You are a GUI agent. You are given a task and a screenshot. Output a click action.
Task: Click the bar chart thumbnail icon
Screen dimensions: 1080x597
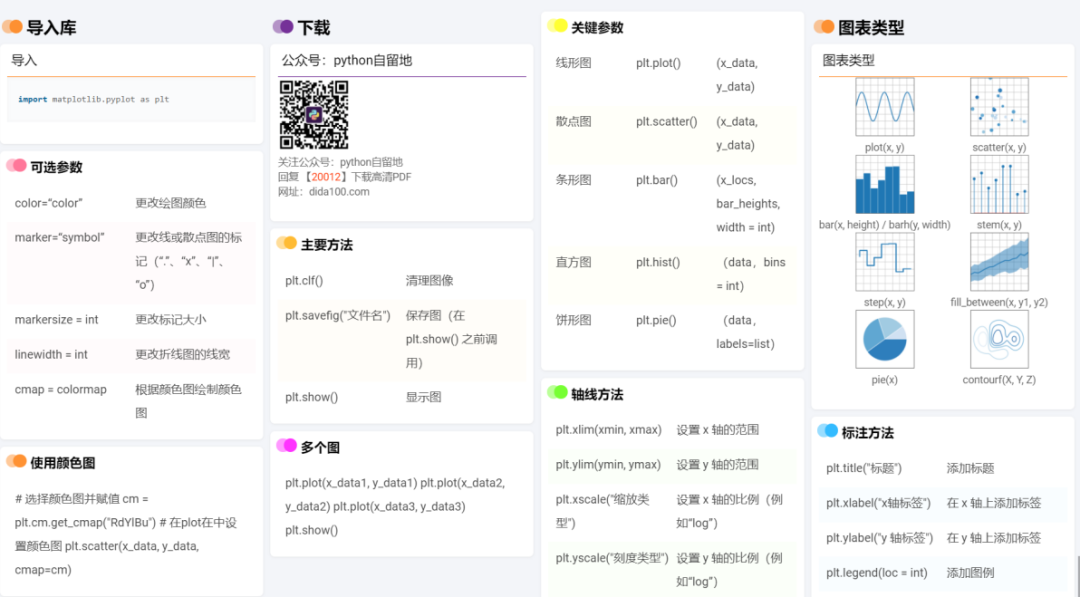[x=885, y=183]
